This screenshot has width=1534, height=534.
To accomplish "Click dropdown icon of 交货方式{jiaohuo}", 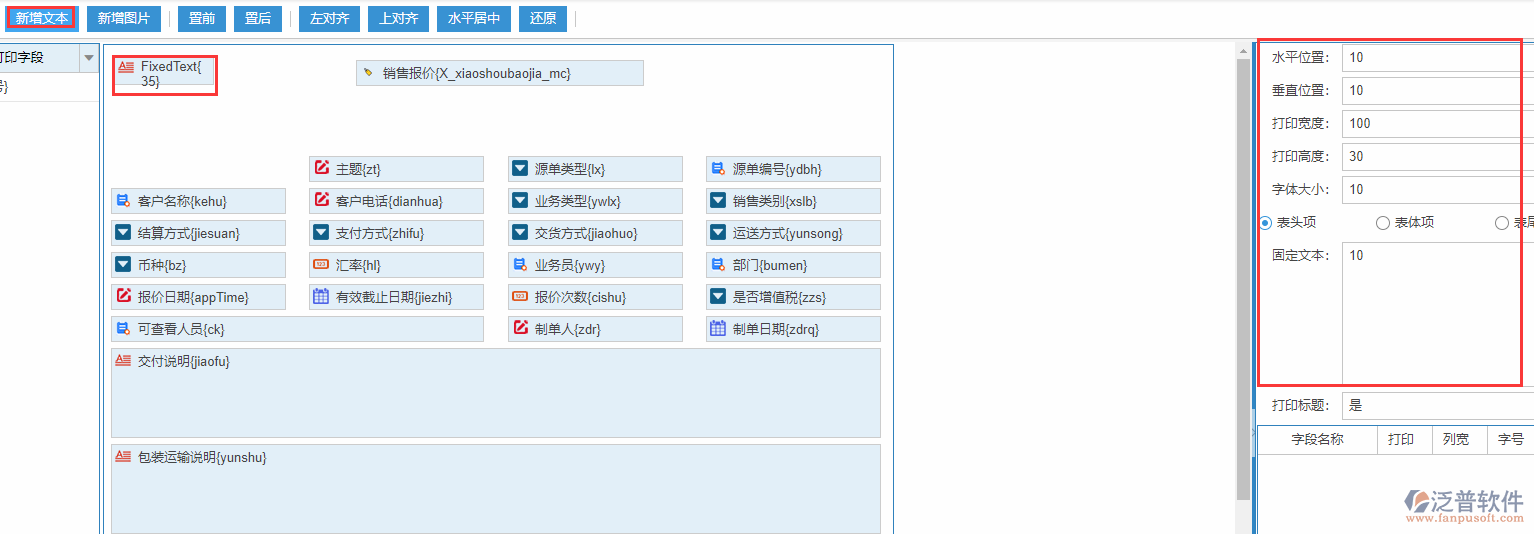I will 520,232.
